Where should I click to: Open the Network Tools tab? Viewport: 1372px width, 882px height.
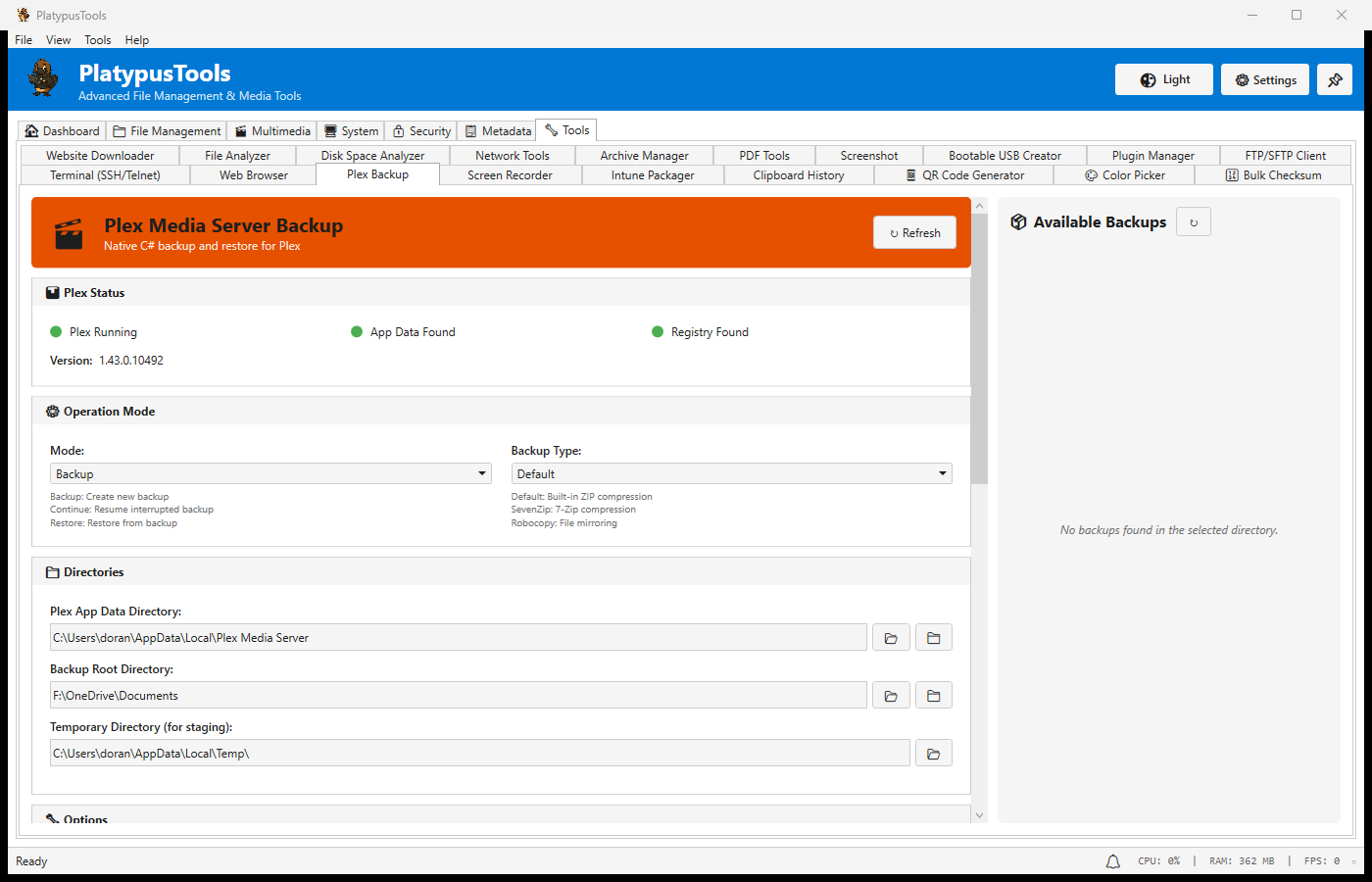pyautogui.click(x=513, y=156)
